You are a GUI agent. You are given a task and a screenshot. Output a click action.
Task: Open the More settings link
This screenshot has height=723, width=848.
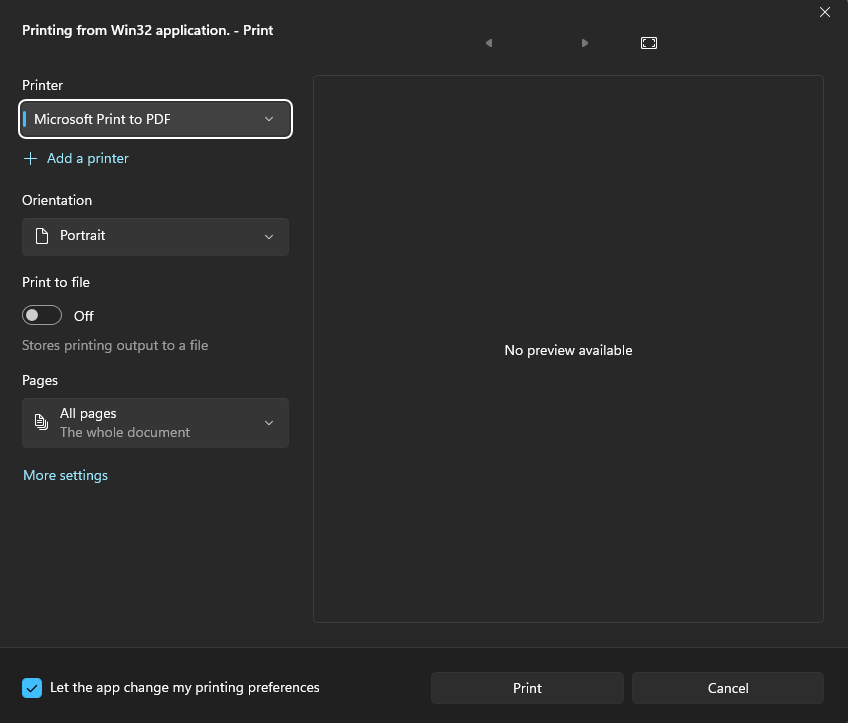coord(65,475)
